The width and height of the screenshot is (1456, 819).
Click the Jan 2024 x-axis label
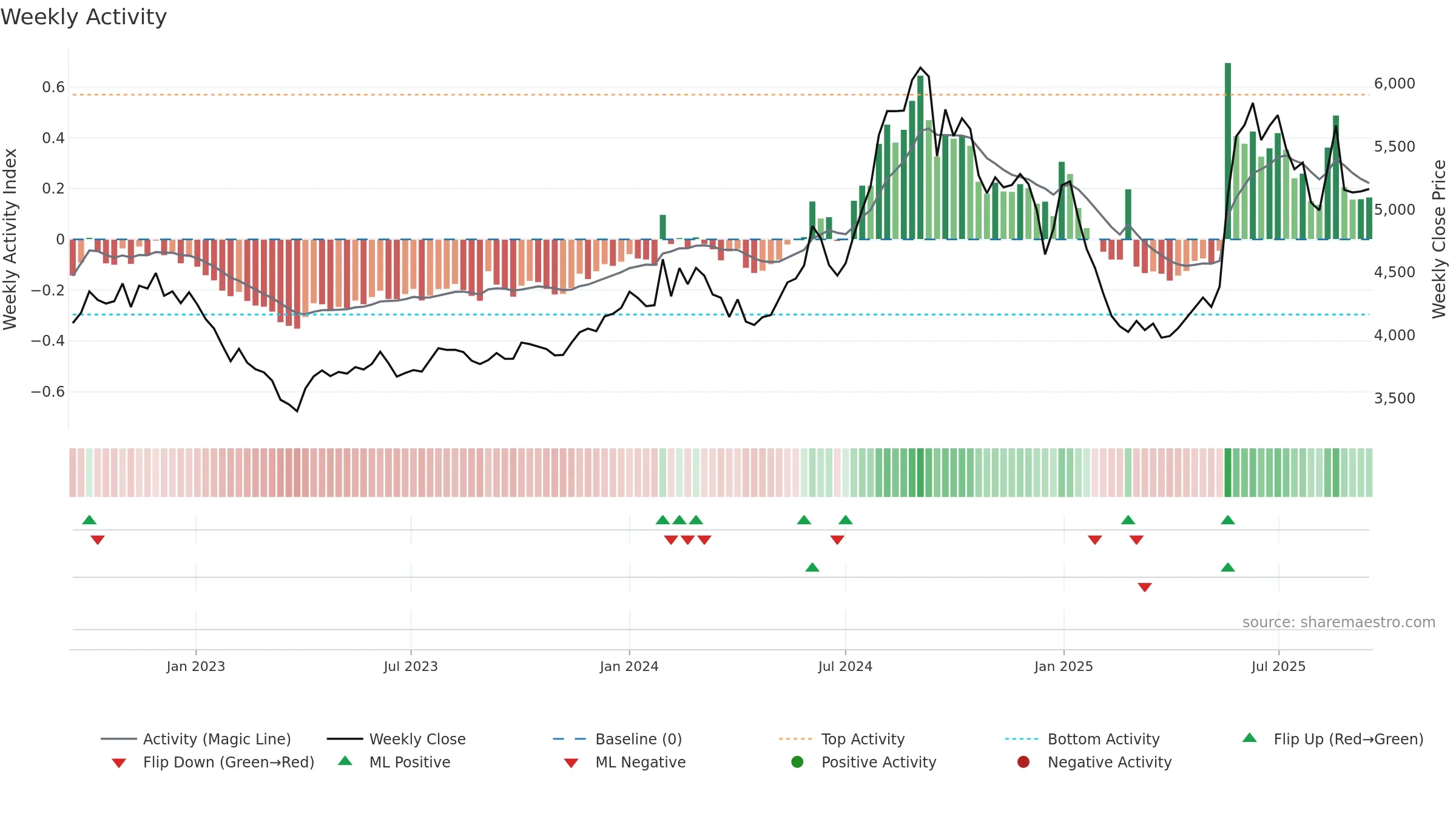click(x=629, y=666)
